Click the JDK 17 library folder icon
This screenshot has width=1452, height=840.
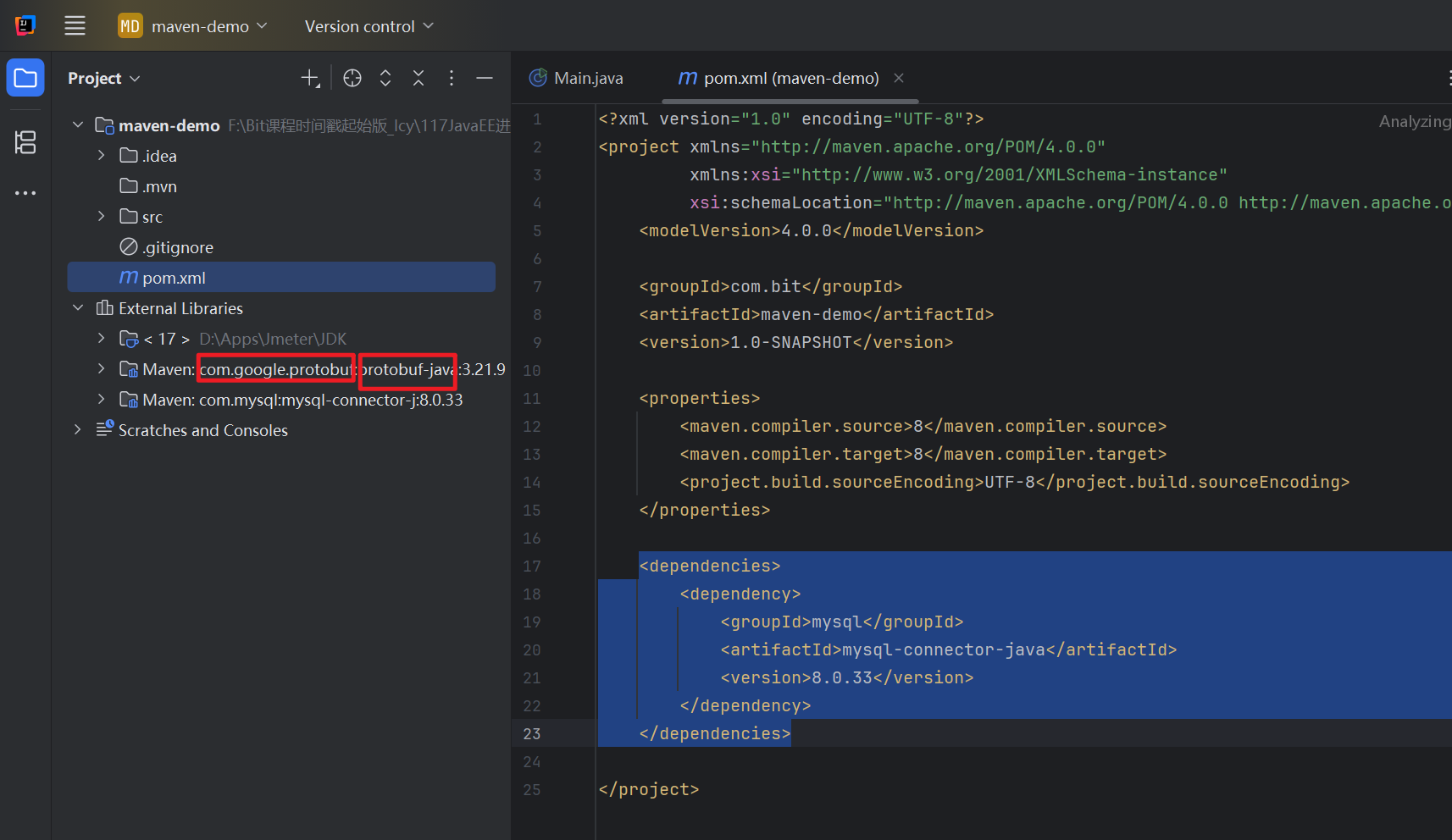129,339
